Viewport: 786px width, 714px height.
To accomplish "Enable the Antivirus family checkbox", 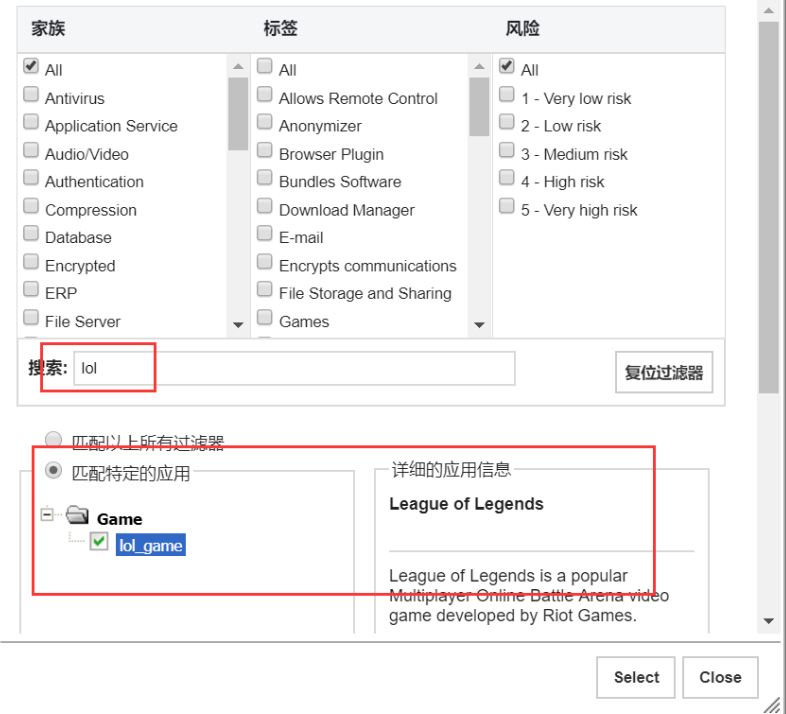I will (x=31, y=95).
